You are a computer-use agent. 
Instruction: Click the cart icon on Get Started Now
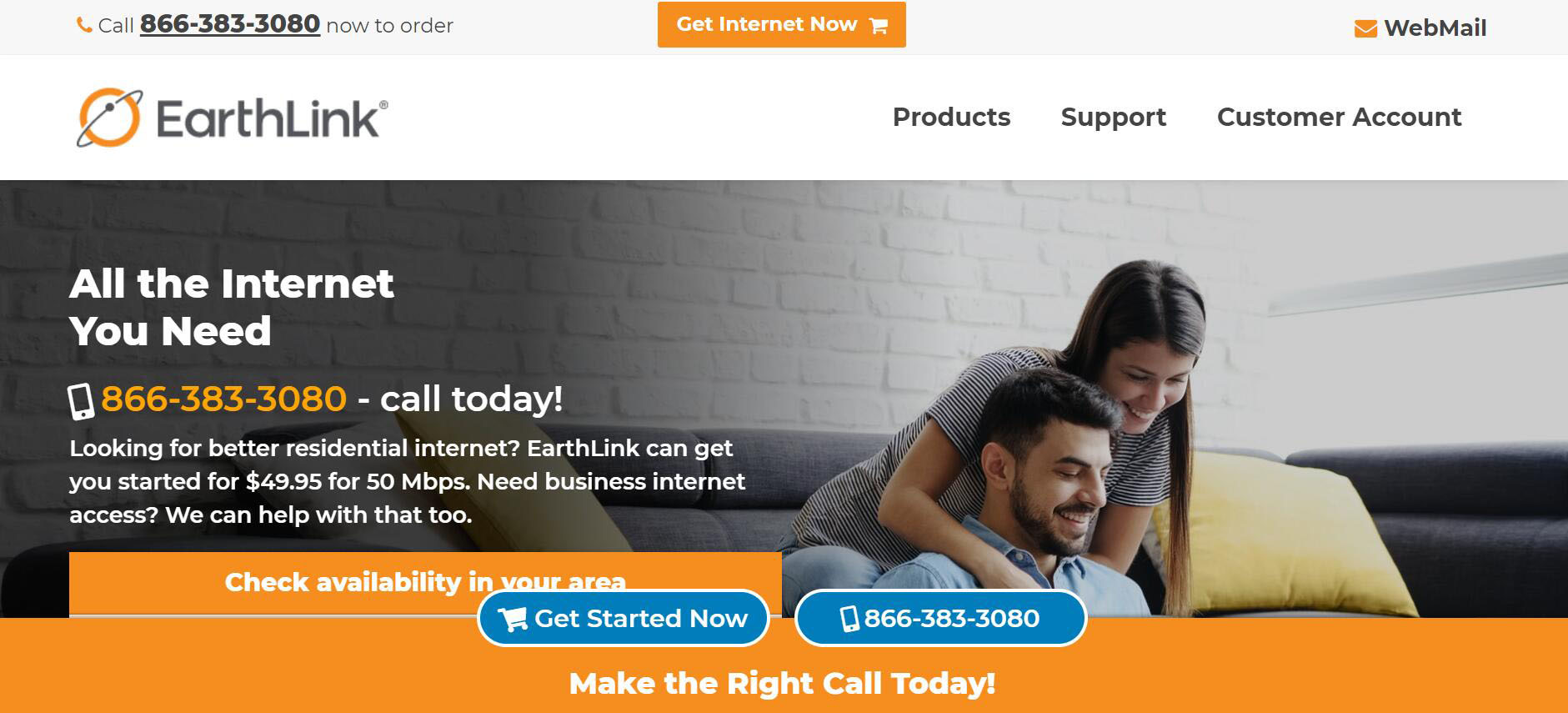pyautogui.click(x=513, y=619)
